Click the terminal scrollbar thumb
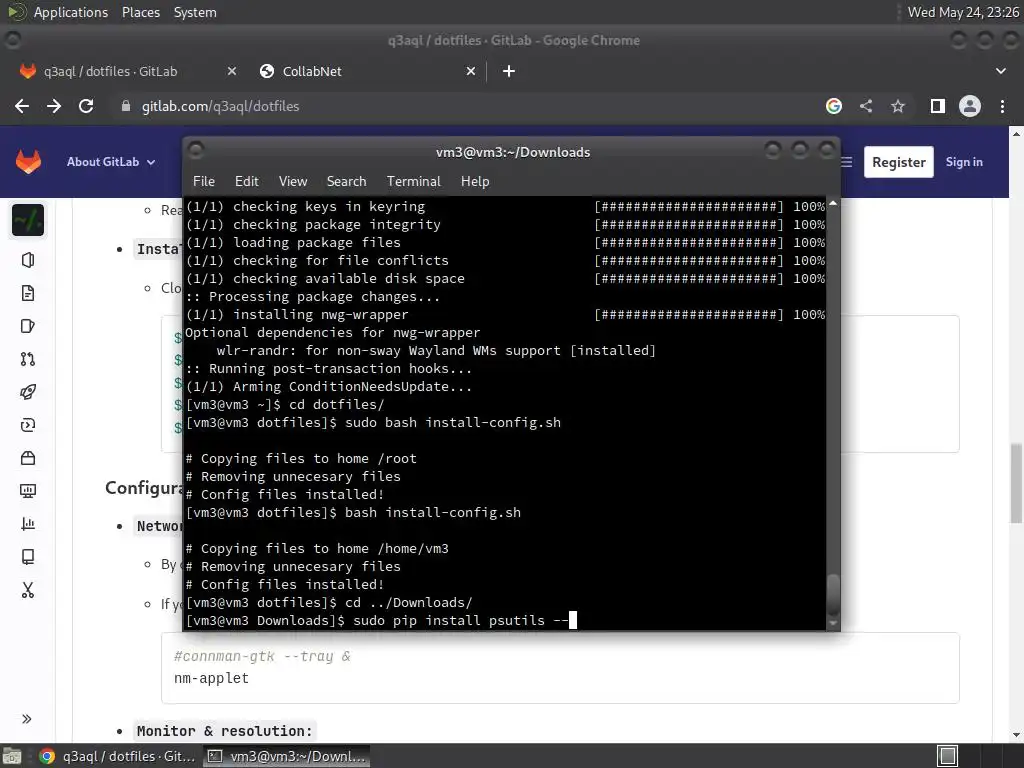This screenshot has height=768, width=1024. click(x=833, y=594)
